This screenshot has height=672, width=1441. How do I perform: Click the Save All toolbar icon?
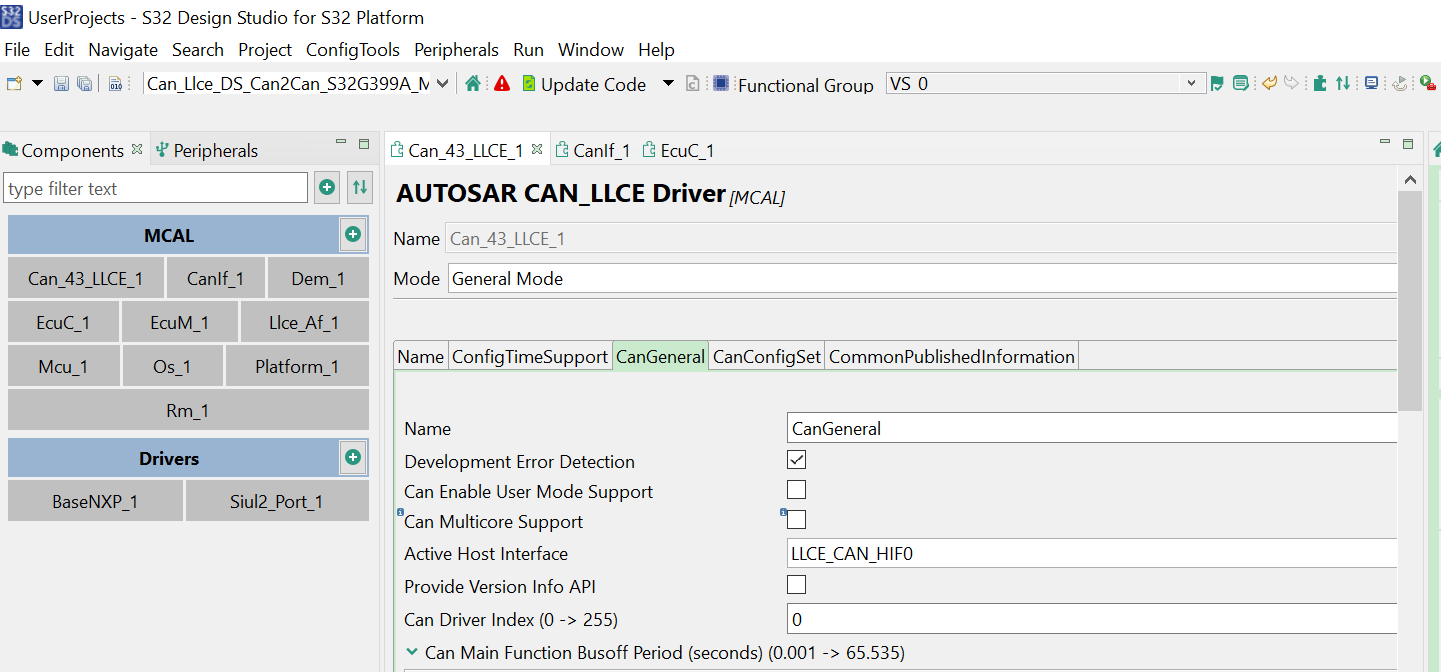tap(83, 84)
